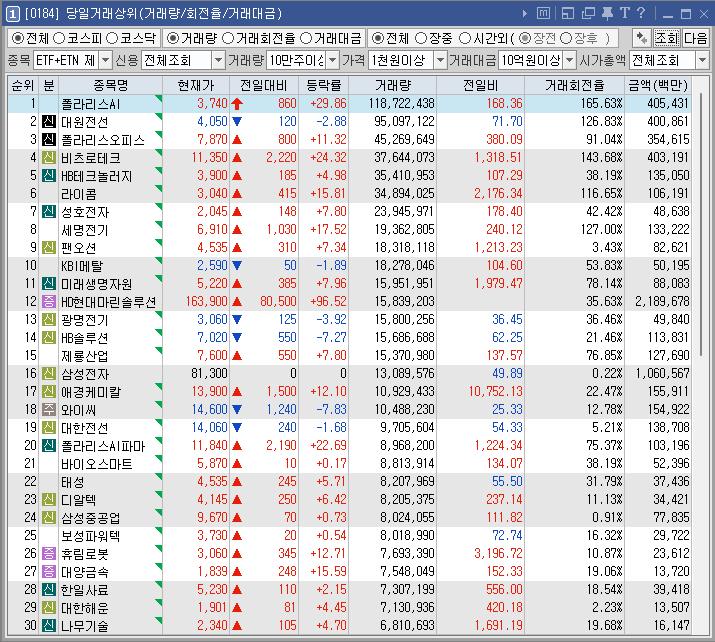Screen dimensions: 715x642
Task: Select the 삼성중공업 stock name
Action: [90, 518]
